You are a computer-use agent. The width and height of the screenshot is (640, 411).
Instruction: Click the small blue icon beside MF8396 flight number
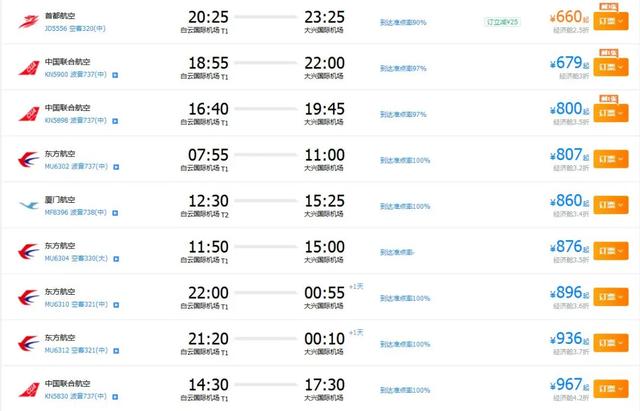point(115,213)
